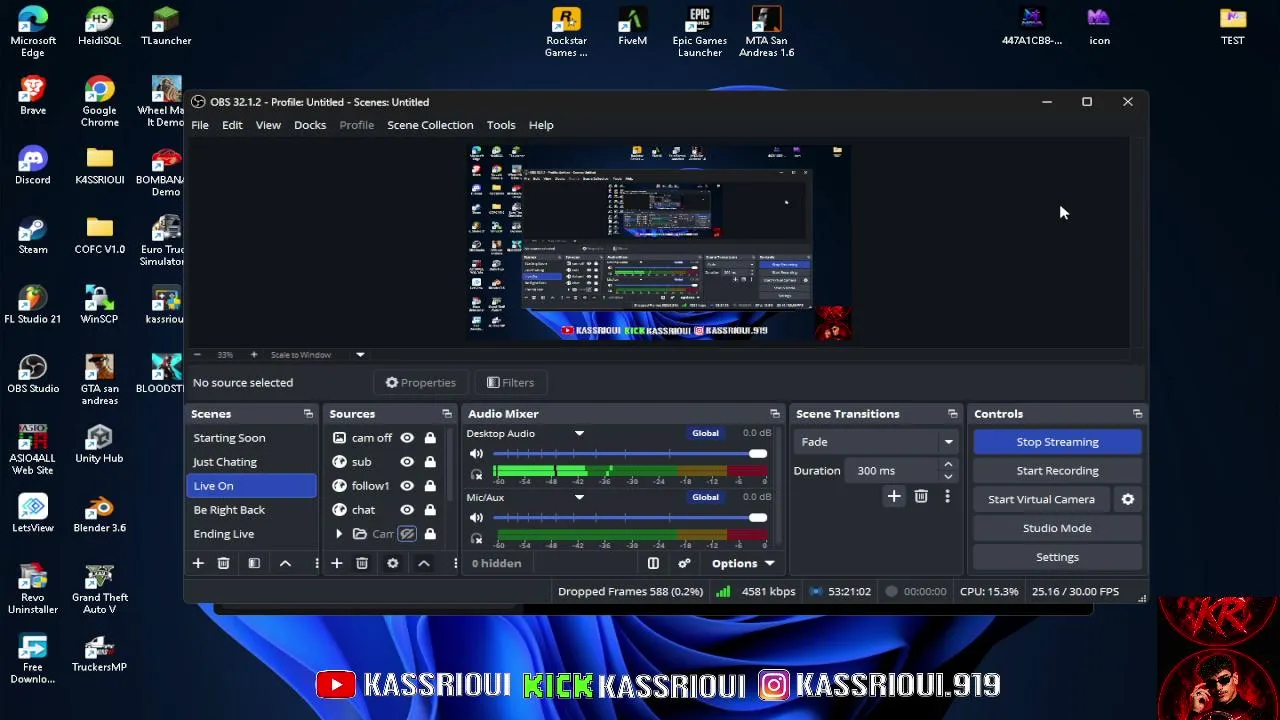Float the Scene Transitions dock
The height and width of the screenshot is (720, 1280).
click(953, 414)
